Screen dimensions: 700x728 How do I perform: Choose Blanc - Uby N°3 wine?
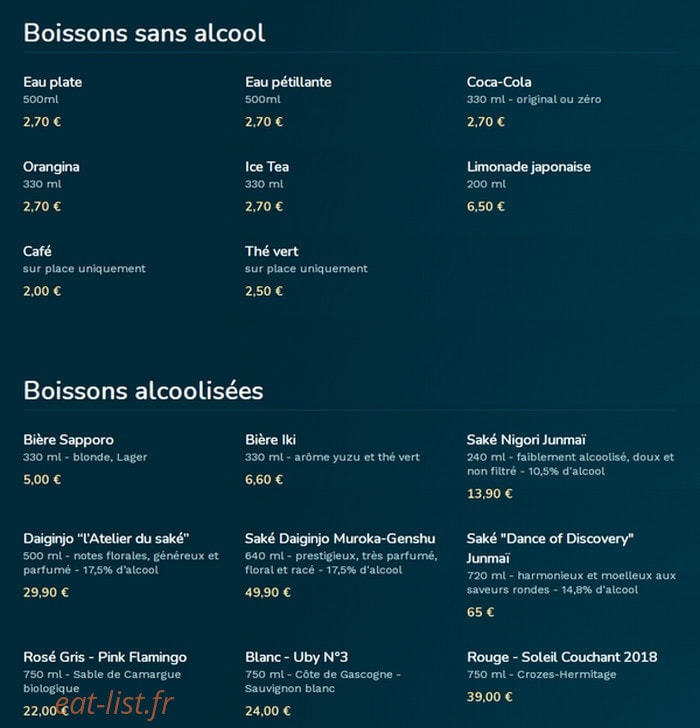coord(297,657)
